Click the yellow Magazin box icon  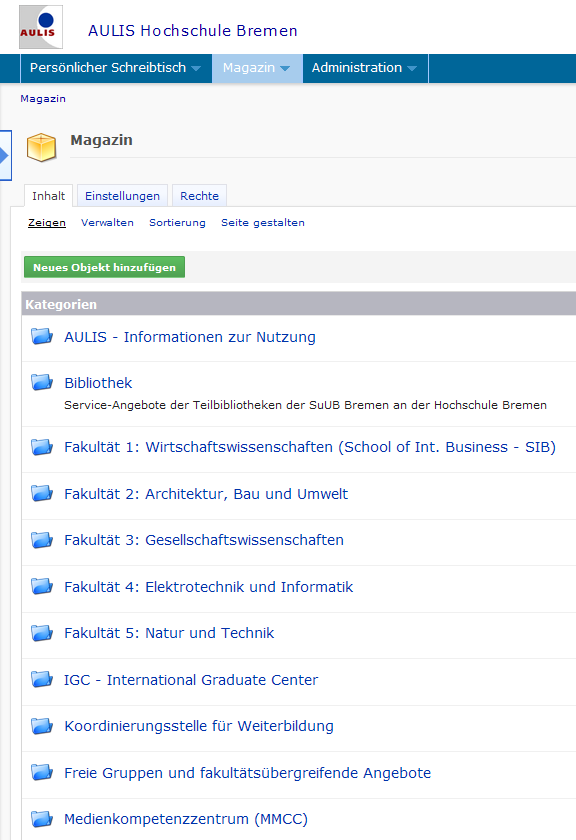[x=41, y=148]
